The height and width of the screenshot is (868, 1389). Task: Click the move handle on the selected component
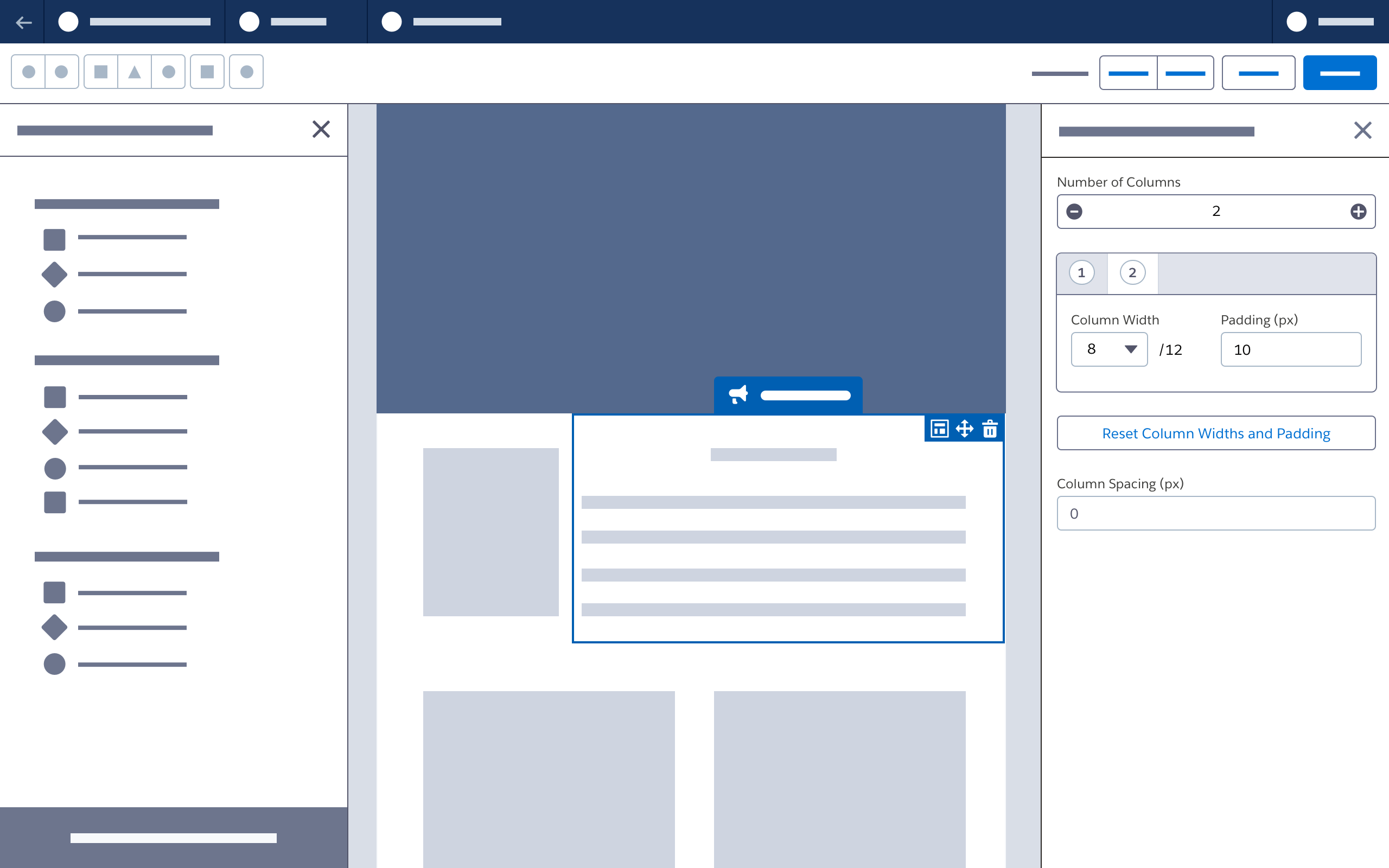965,428
